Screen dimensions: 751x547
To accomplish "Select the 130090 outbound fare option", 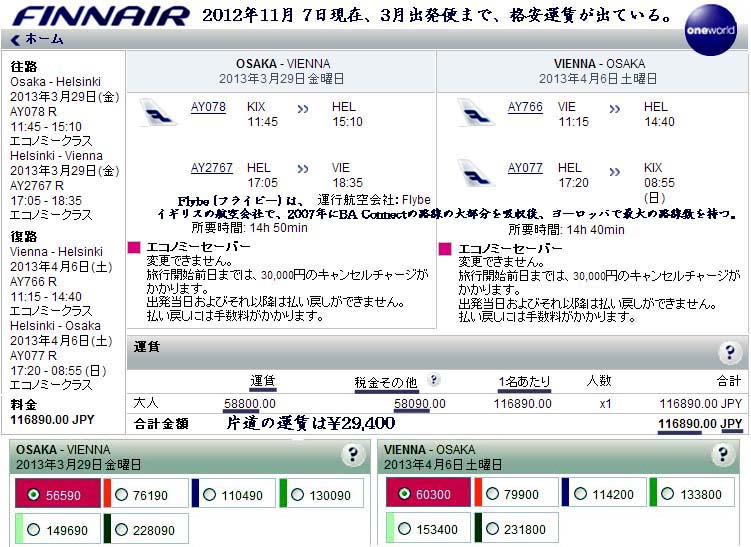I will tap(322, 493).
